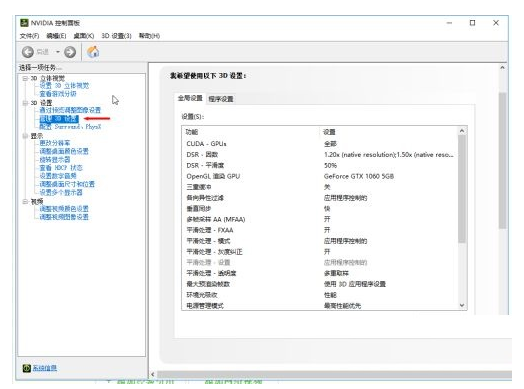Image resolution: width=524 pixels, height=389 pixels.
Task: Select the 电源管理模式 setting row
Action: pyautogui.click(x=319, y=305)
